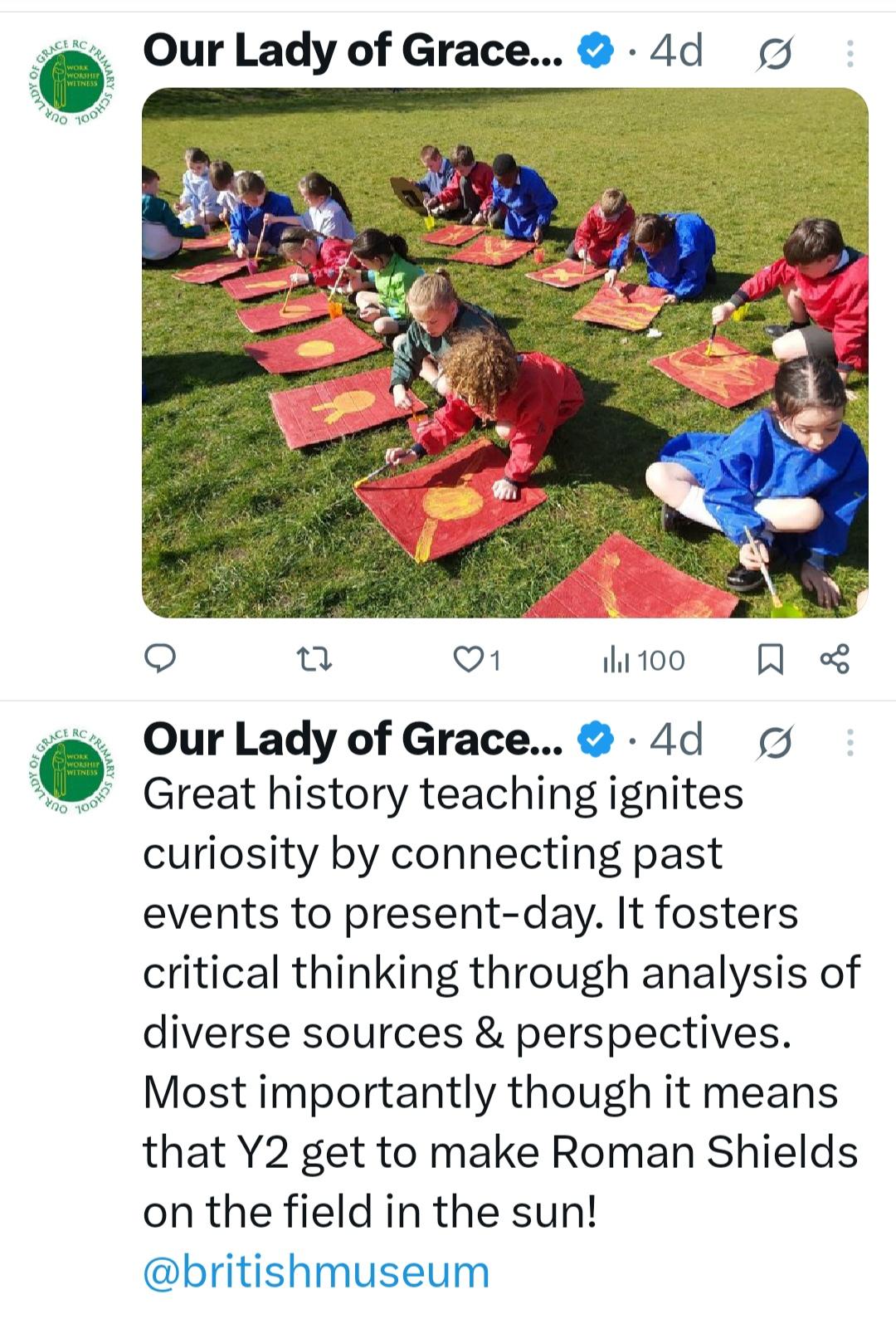Image resolution: width=896 pixels, height=1319 pixels.
Task: Like the tweet showing one heart
Action: point(477,660)
